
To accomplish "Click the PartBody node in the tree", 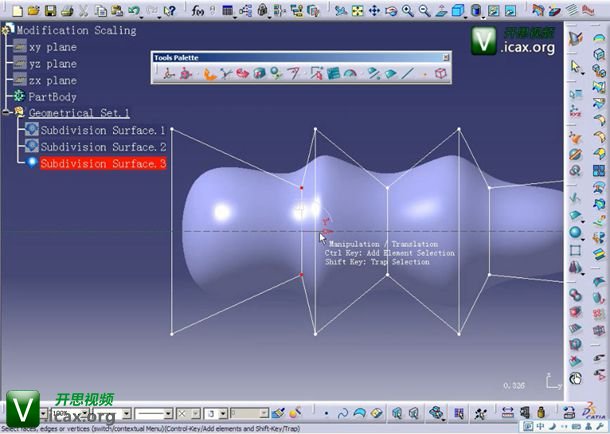I will 52,97.
